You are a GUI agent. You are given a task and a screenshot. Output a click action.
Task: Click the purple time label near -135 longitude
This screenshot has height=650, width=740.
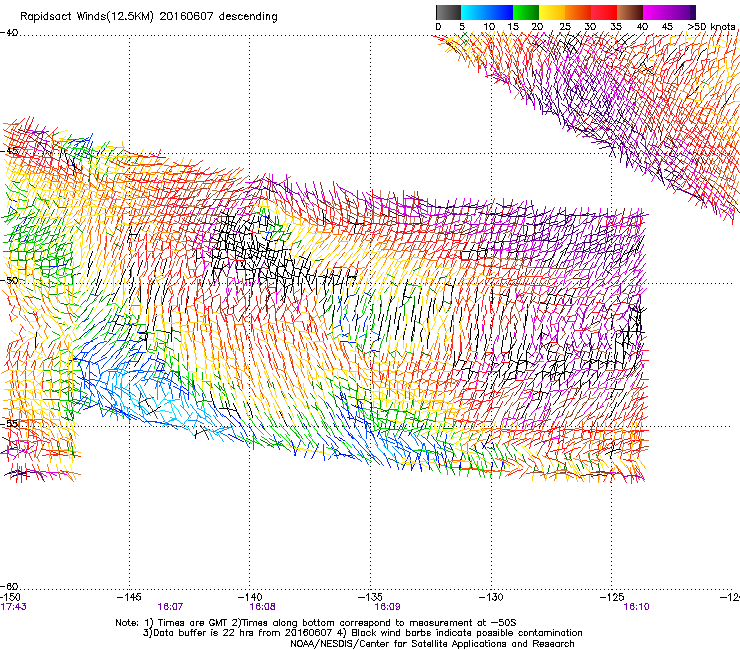[x=387, y=607]
